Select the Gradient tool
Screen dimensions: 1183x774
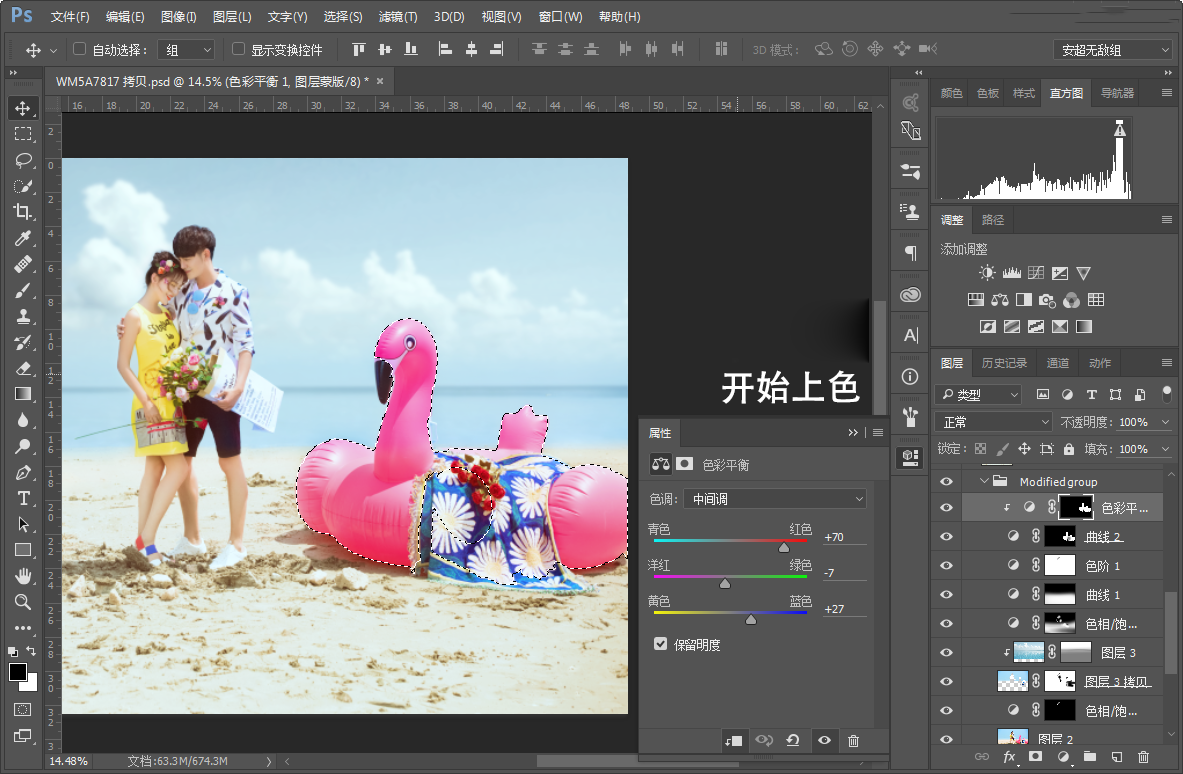coord(23,394)
